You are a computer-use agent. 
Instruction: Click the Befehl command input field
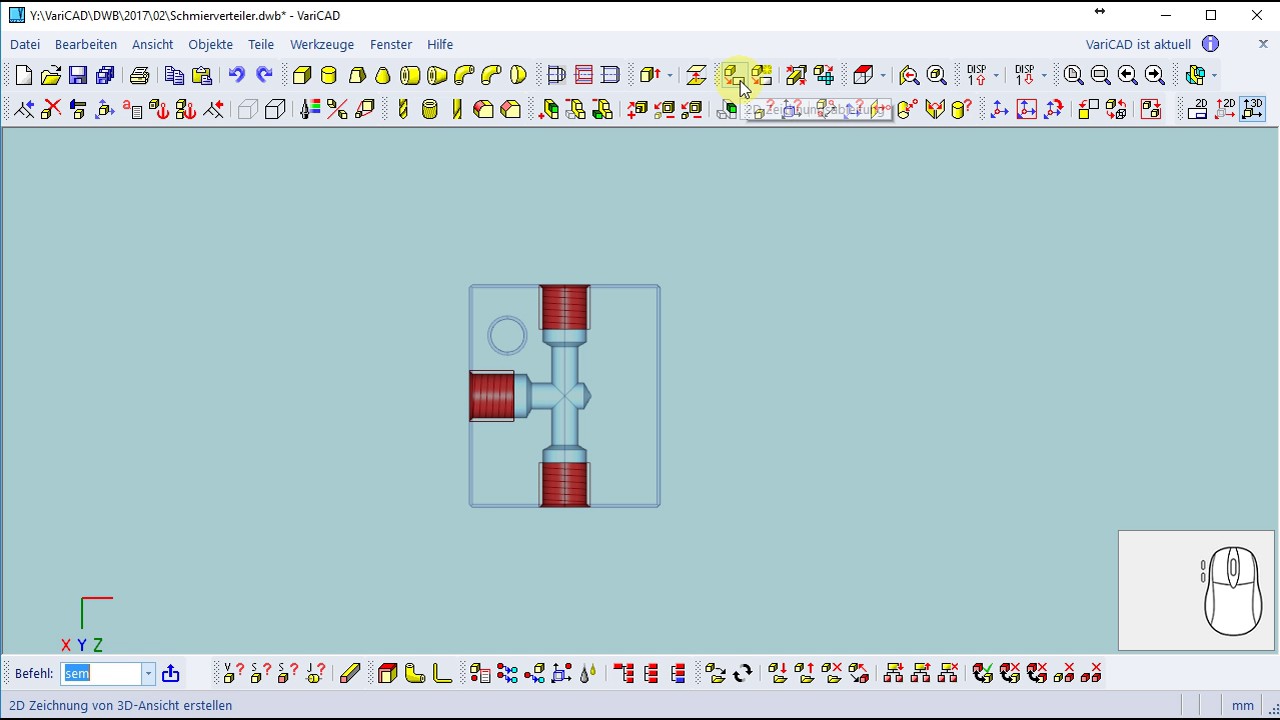[101, 674]
